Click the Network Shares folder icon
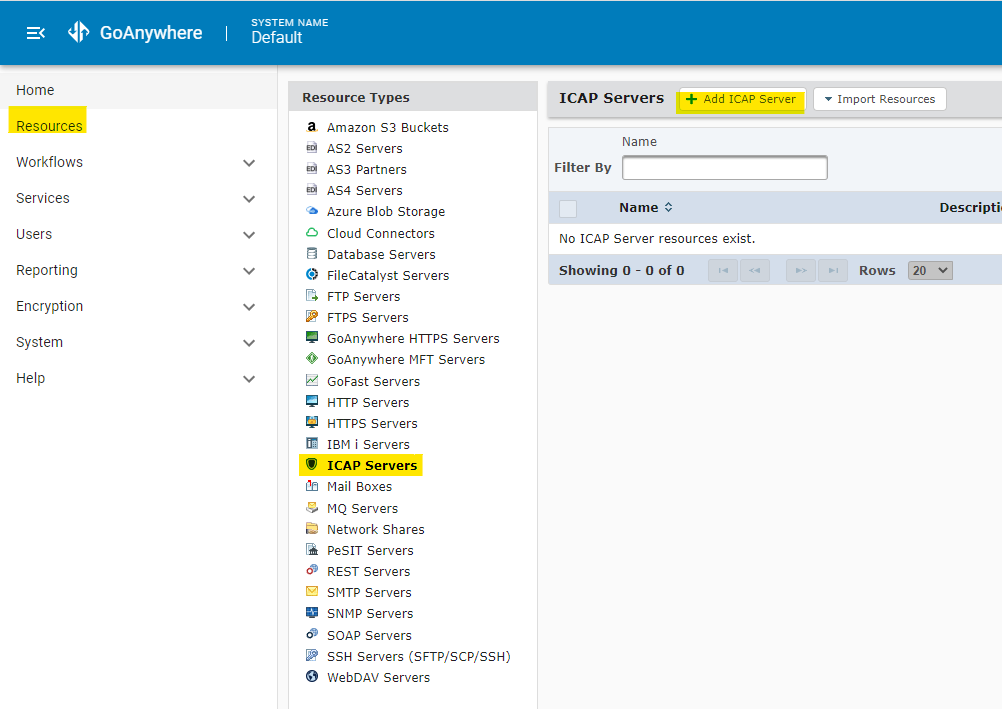The image size is (1002, 709). tap(312, 528)
